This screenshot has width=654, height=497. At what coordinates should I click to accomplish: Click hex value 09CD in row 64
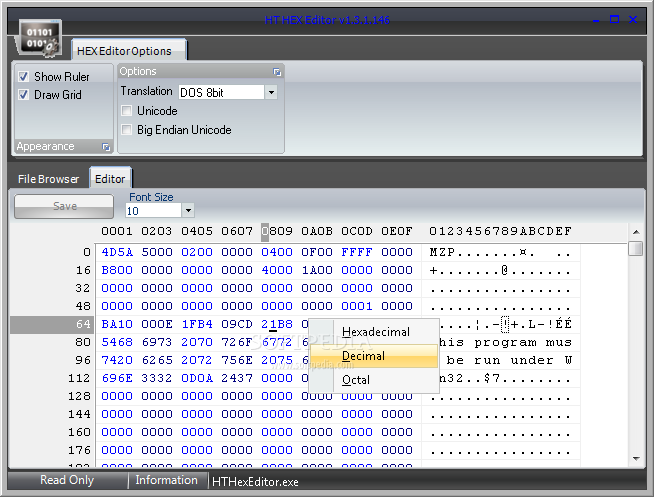237,324
